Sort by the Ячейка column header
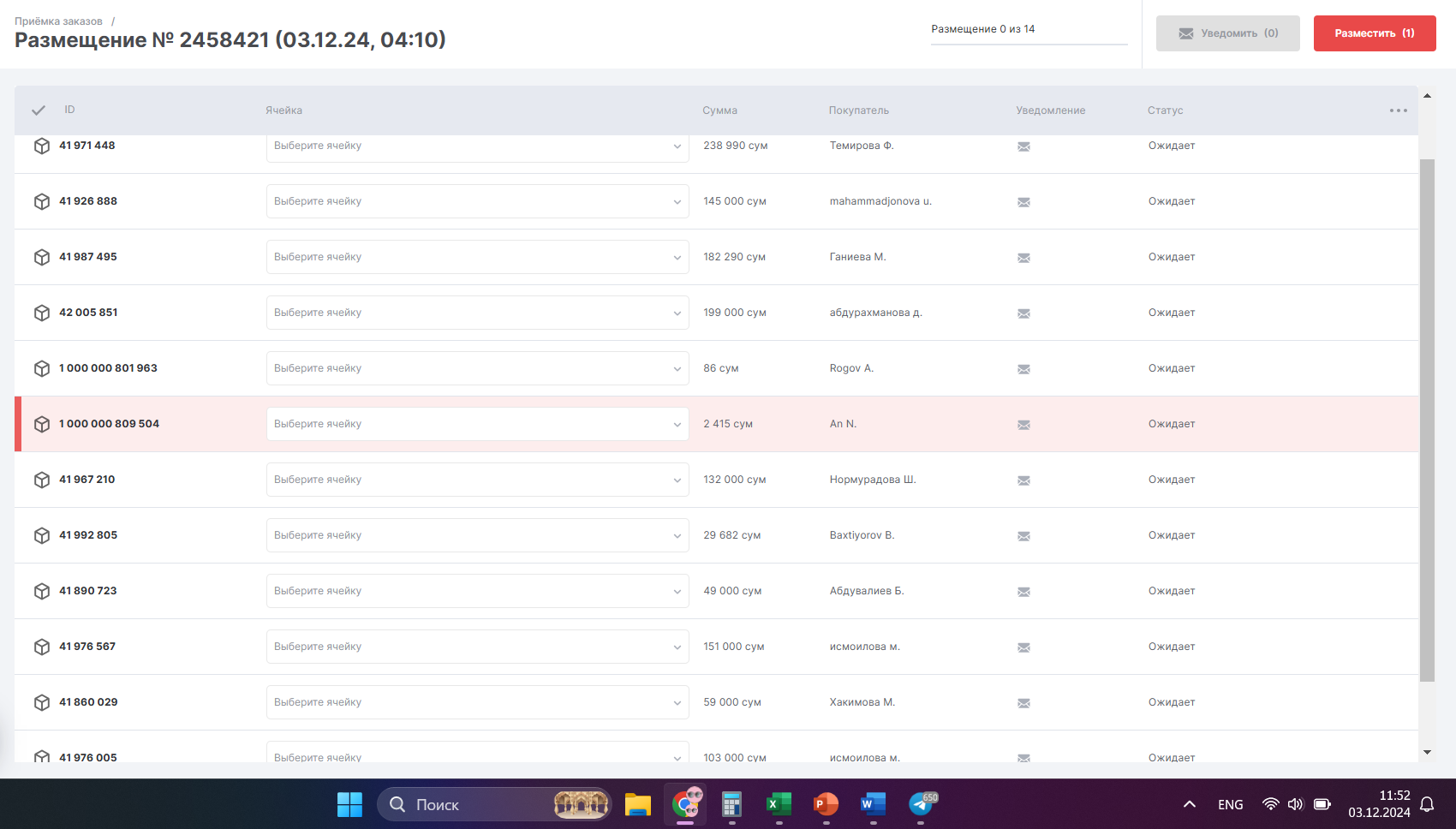This screenshot has width=1456, height=829. pyautogui.click(x=283, y=110)
